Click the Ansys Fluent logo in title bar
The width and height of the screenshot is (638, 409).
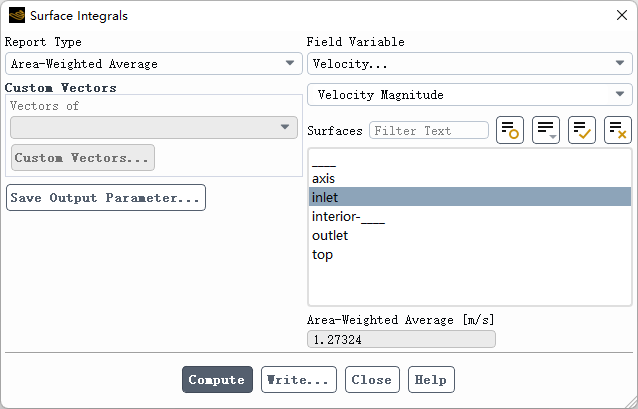17,15
